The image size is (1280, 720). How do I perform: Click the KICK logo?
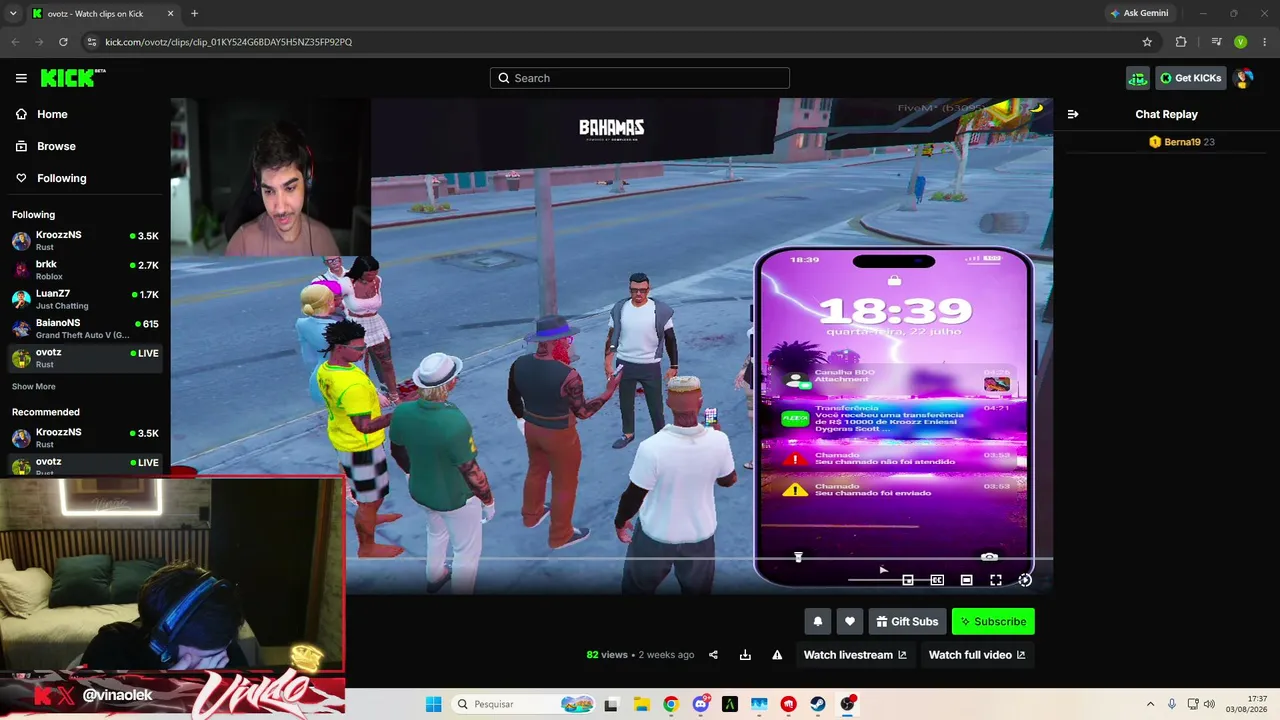[x=73, y=78]
